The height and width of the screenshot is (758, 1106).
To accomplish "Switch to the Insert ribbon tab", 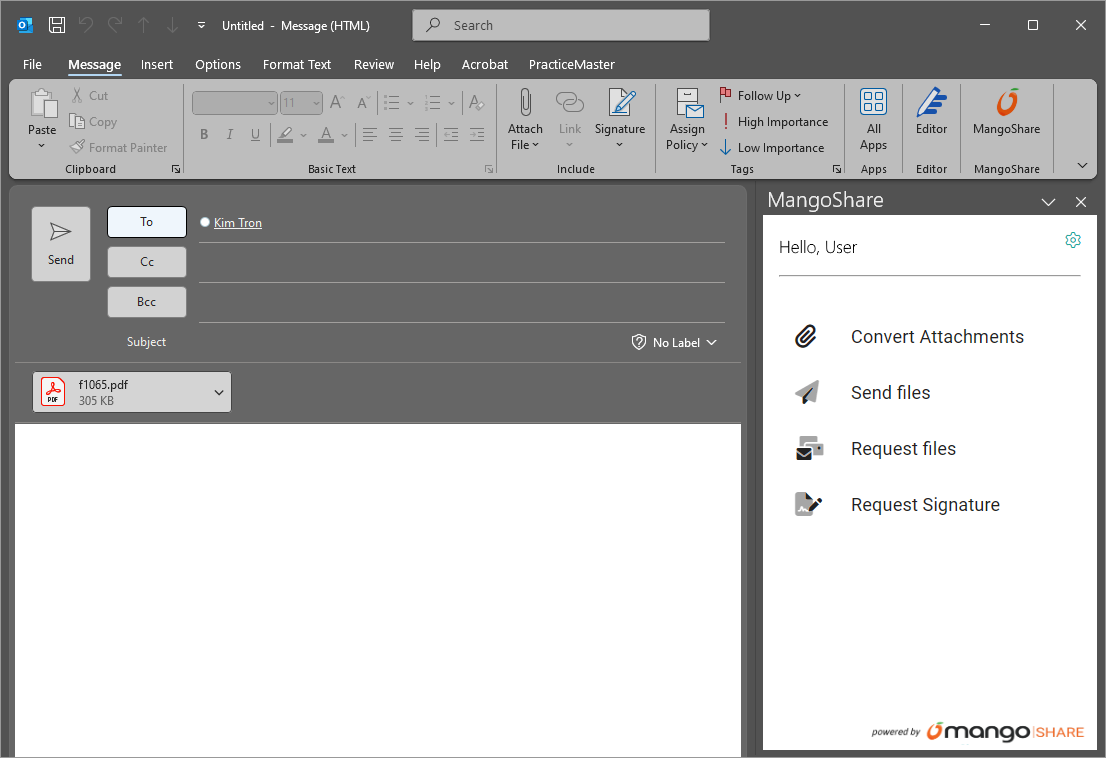I will click(157, 64).
